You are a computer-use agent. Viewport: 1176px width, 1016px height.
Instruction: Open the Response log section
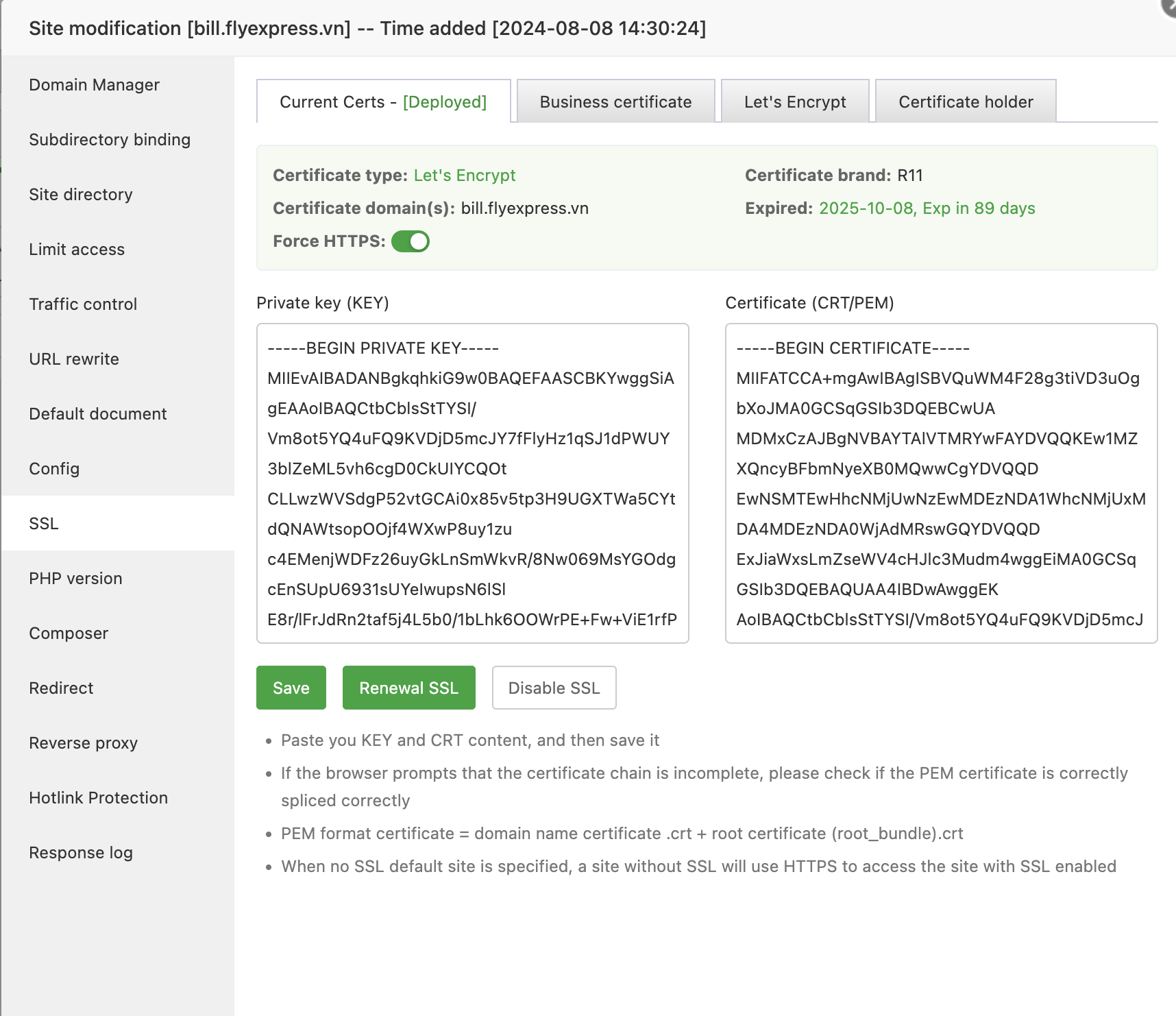pyautogui.click(x=81, y=853)
